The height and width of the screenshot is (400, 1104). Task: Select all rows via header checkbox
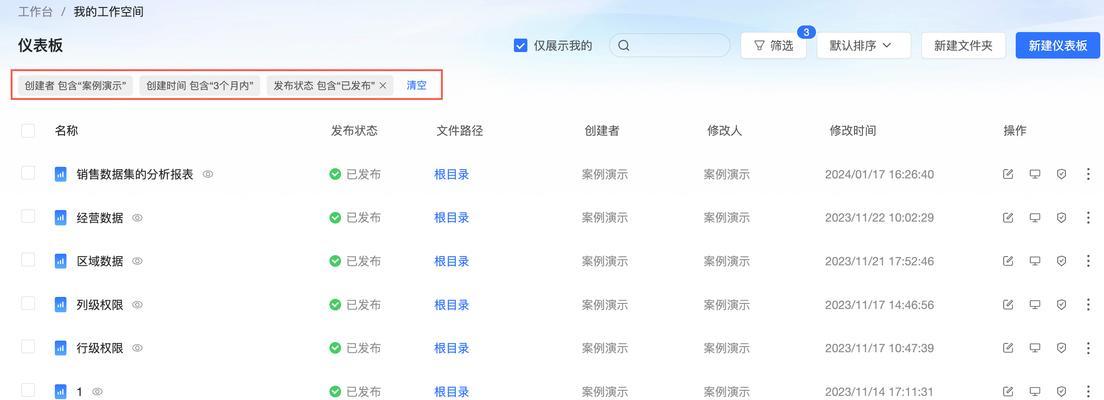pos(28,130)
